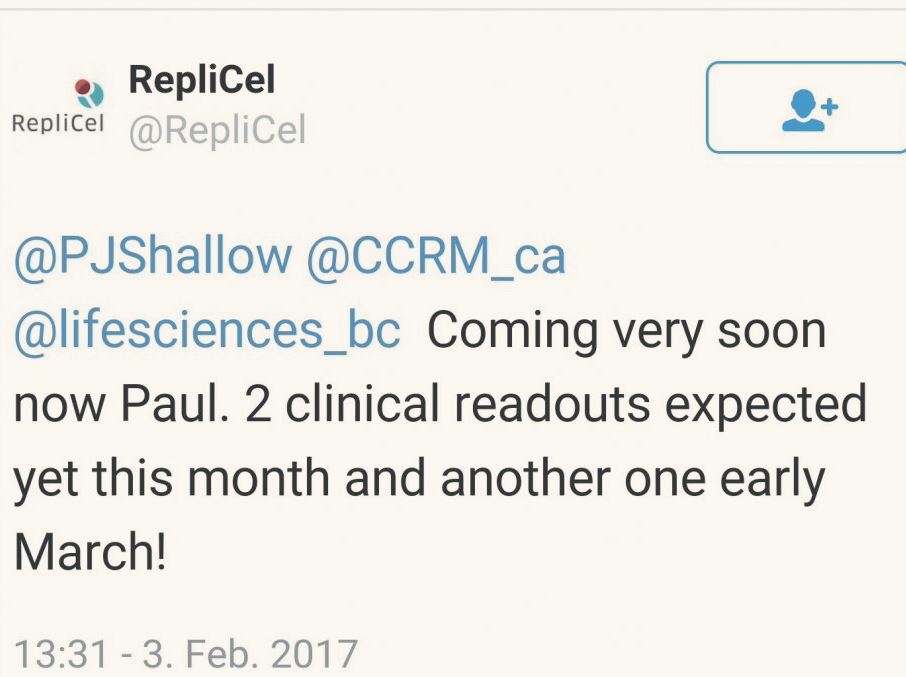Image resolution: width=906 pixels, height=677 pixels.
Task: Open the @PJShallow mention
Action: pos(152,256)
